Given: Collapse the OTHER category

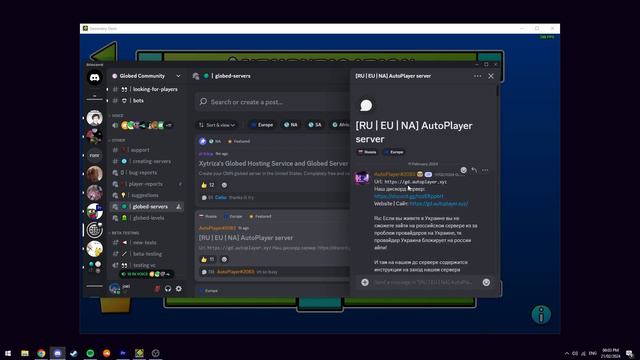Looking at the screenshot, I should tap(117, 140).
